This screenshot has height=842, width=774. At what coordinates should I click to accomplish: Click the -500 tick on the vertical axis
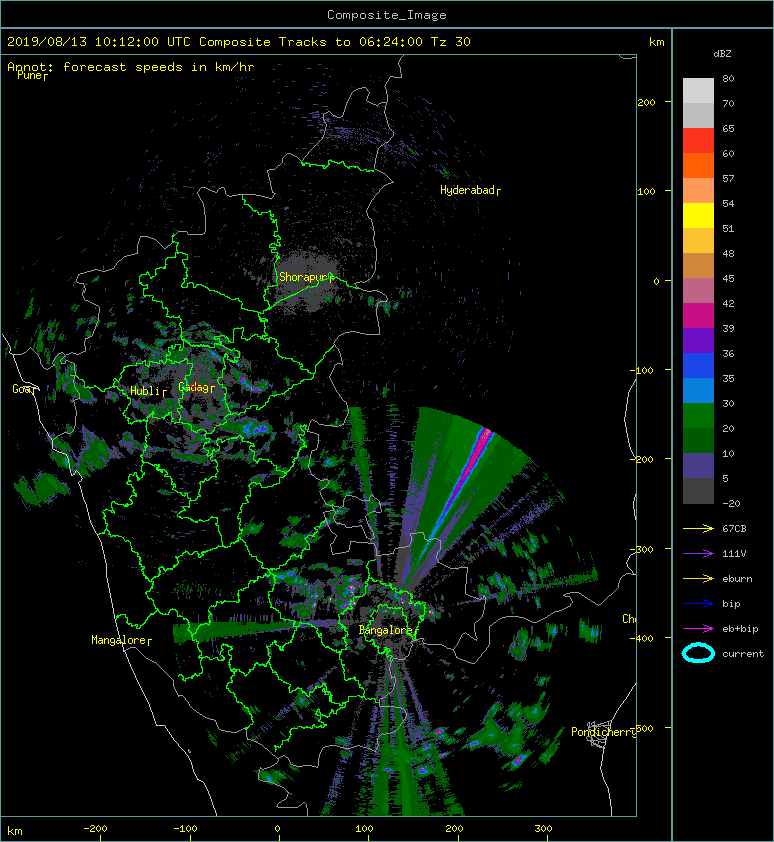pyautogui.click(x=642, y=728)
